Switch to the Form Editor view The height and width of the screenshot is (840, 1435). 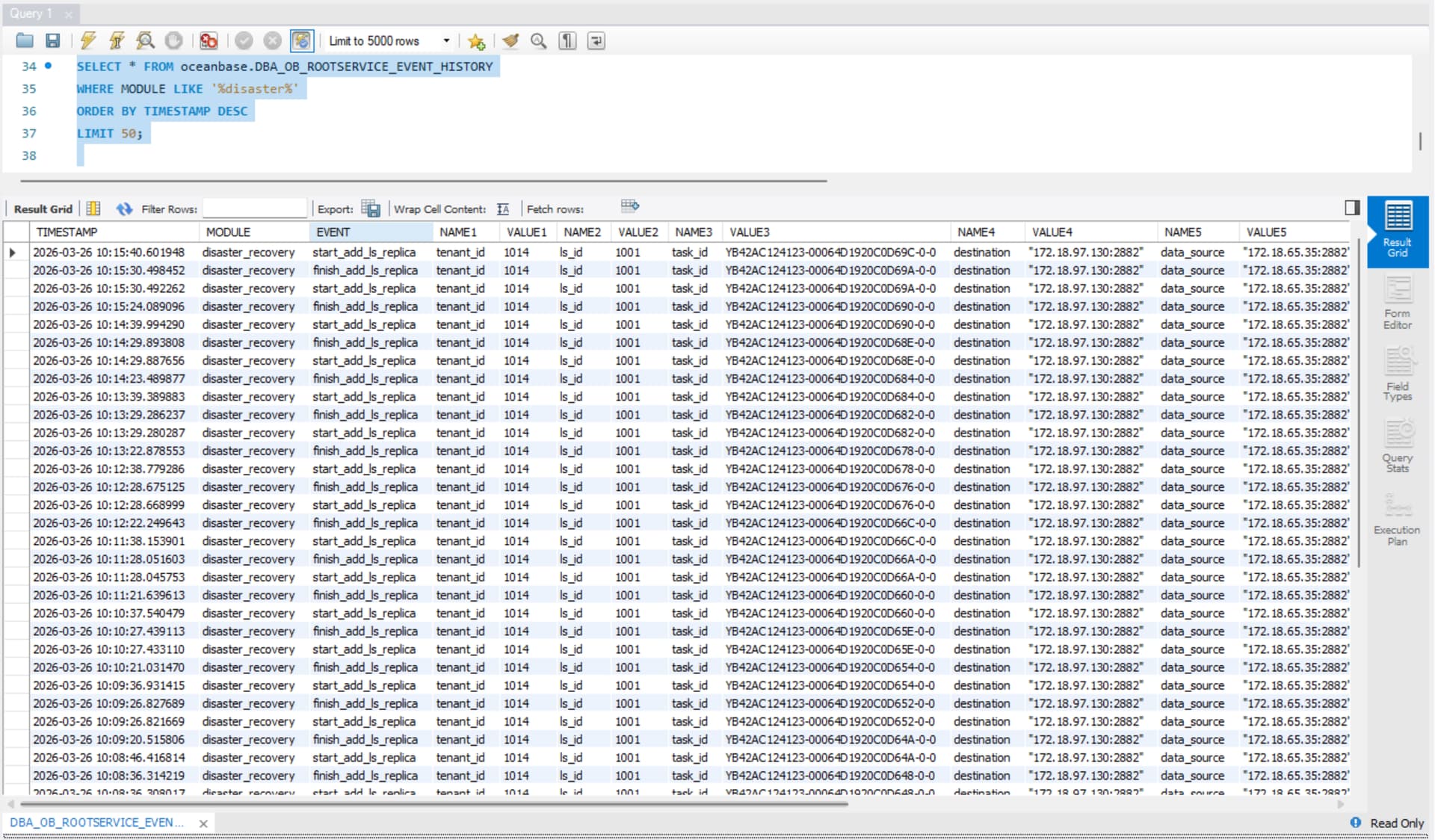pos(1397,303)
